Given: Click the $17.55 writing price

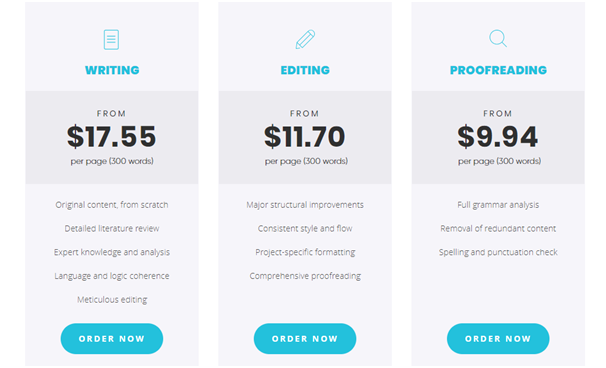Looking at the screenshot, I should pyautogui.click(x=112, y=136).
